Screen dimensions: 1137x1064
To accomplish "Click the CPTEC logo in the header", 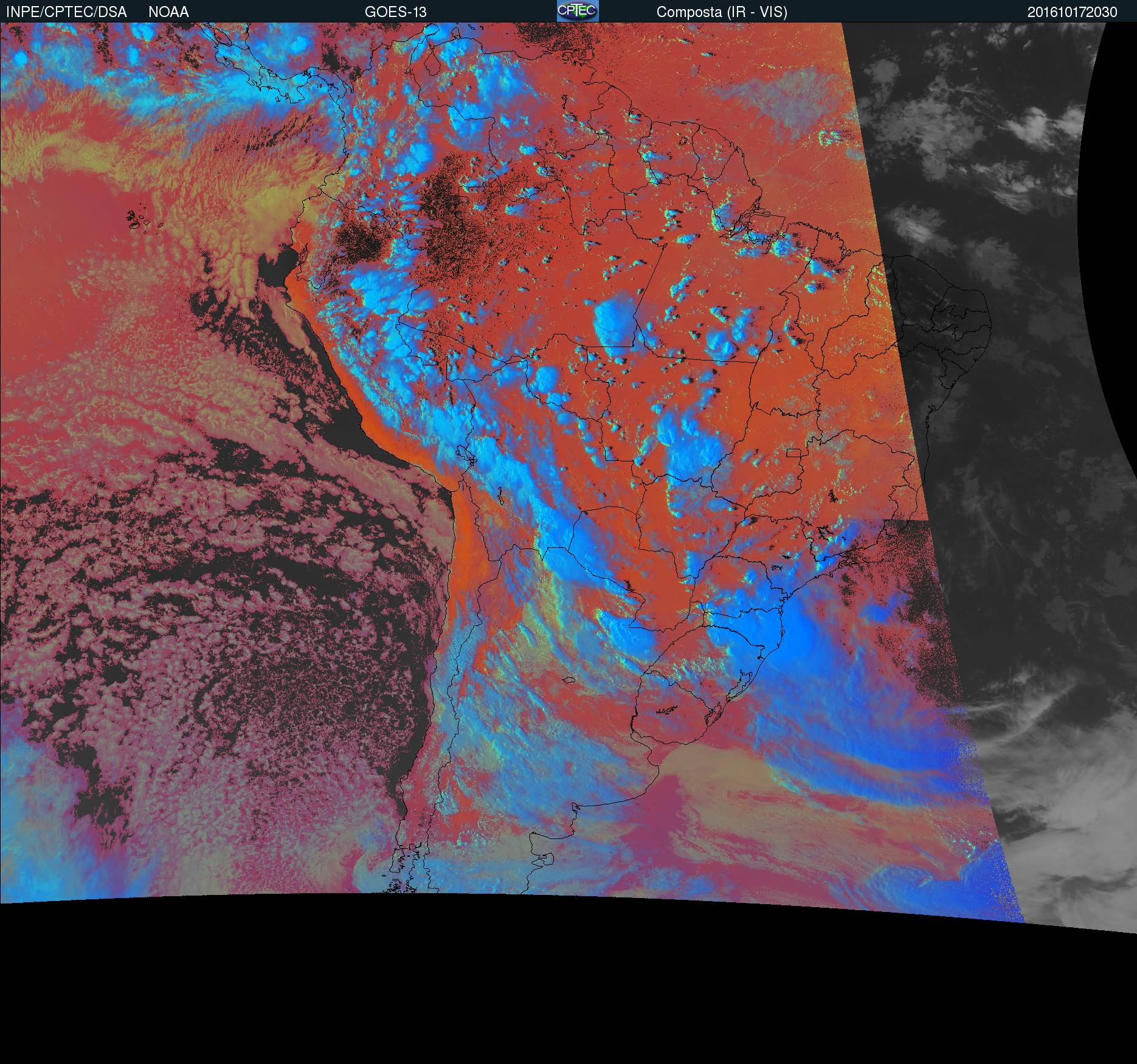I will point(577,11).
